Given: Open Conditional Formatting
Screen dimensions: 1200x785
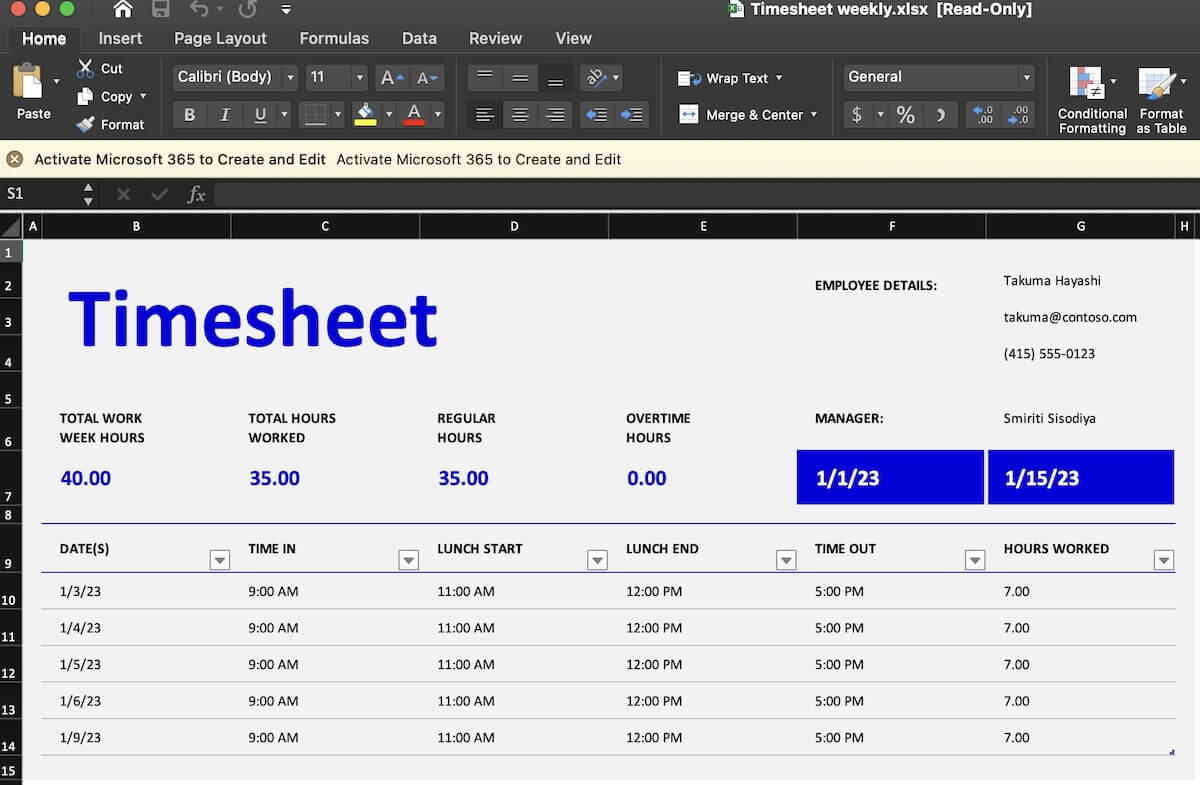Looking at the screenshot, I should [x=1091, y=101].
